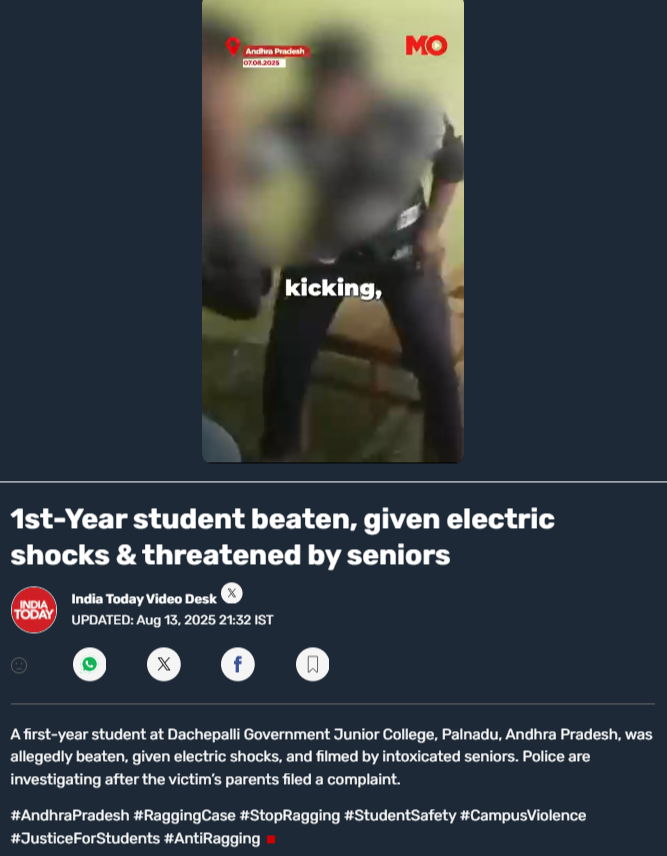Open the #JusticeForStudents hashtag
This screenshot has height=856, width=667.
click(85, 839)
